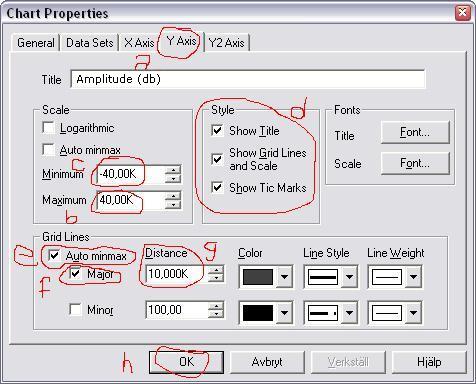This screenshot has width=476, height=384.
Task: Uncheck Show Title option
Action: coord(217,130)
